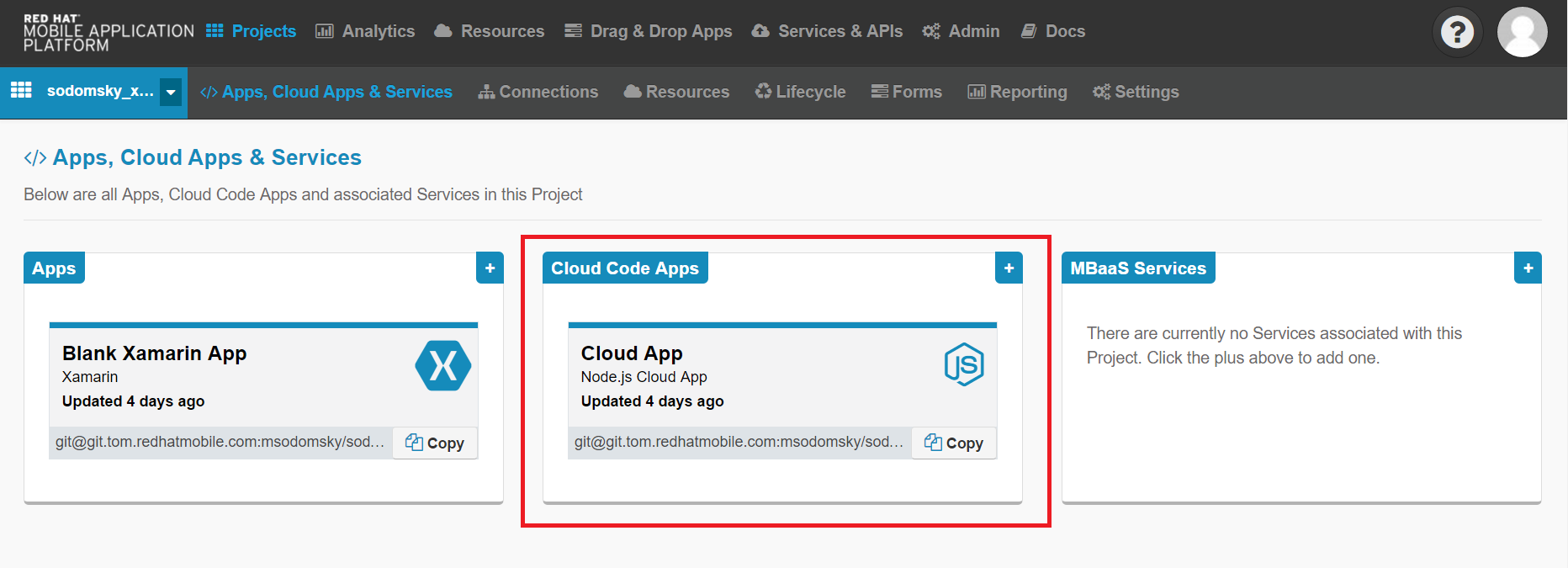
Task: Go to Projects in top navigation
Action: (252, 31)
